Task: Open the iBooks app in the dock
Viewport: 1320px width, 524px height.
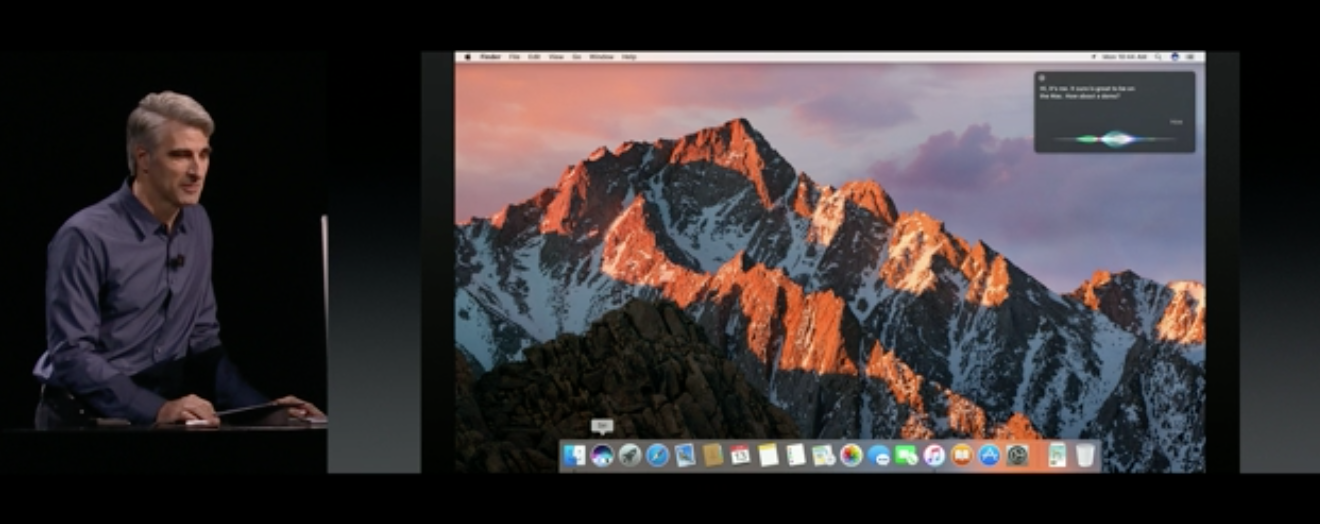Action: click(x=961, y=456)
